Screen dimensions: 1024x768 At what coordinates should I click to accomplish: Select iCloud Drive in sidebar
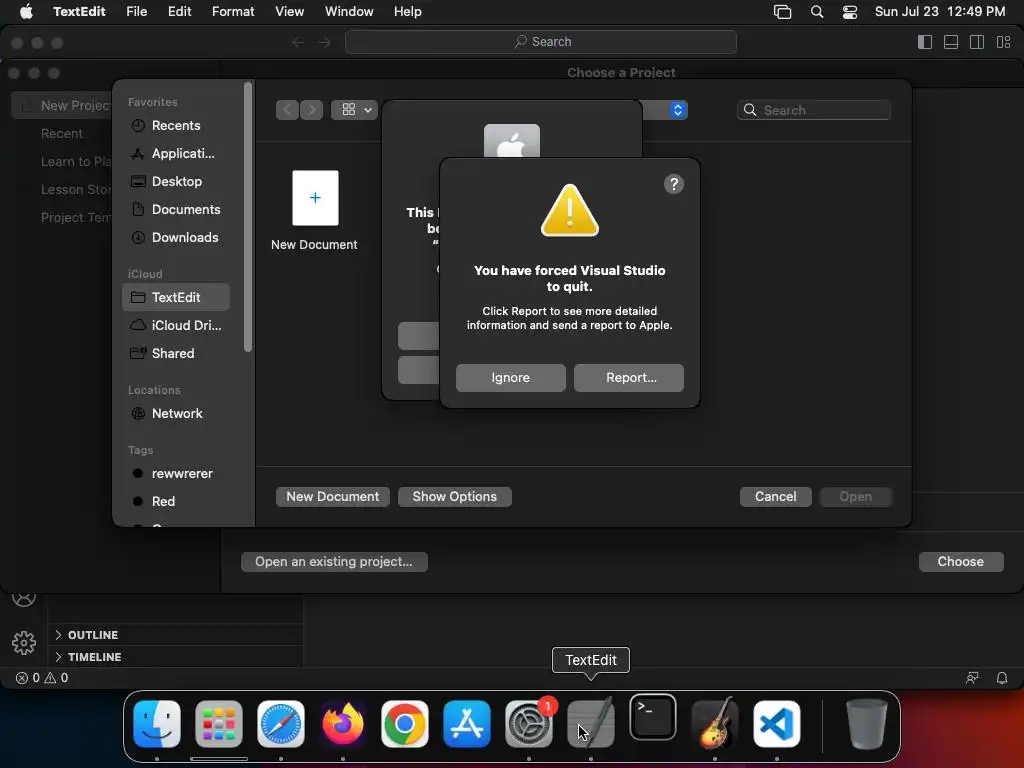tap(176, 325)
